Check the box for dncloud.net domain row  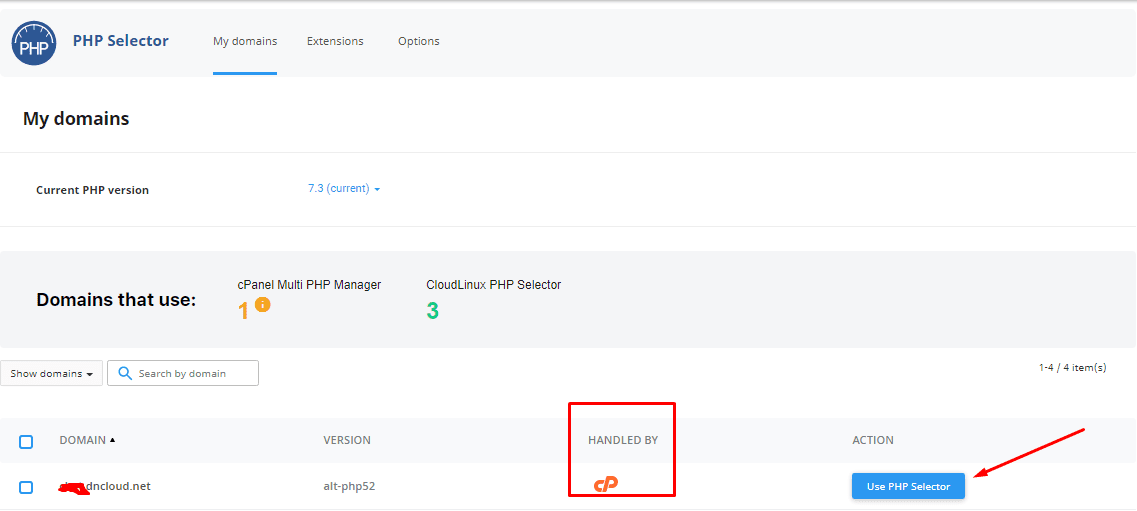pyautogui.click(x=26, y=487)
